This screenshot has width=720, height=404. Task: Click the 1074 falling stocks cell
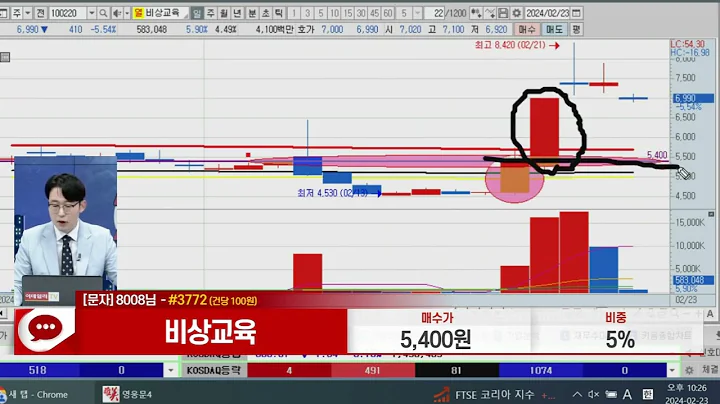(x=541, y=370)
